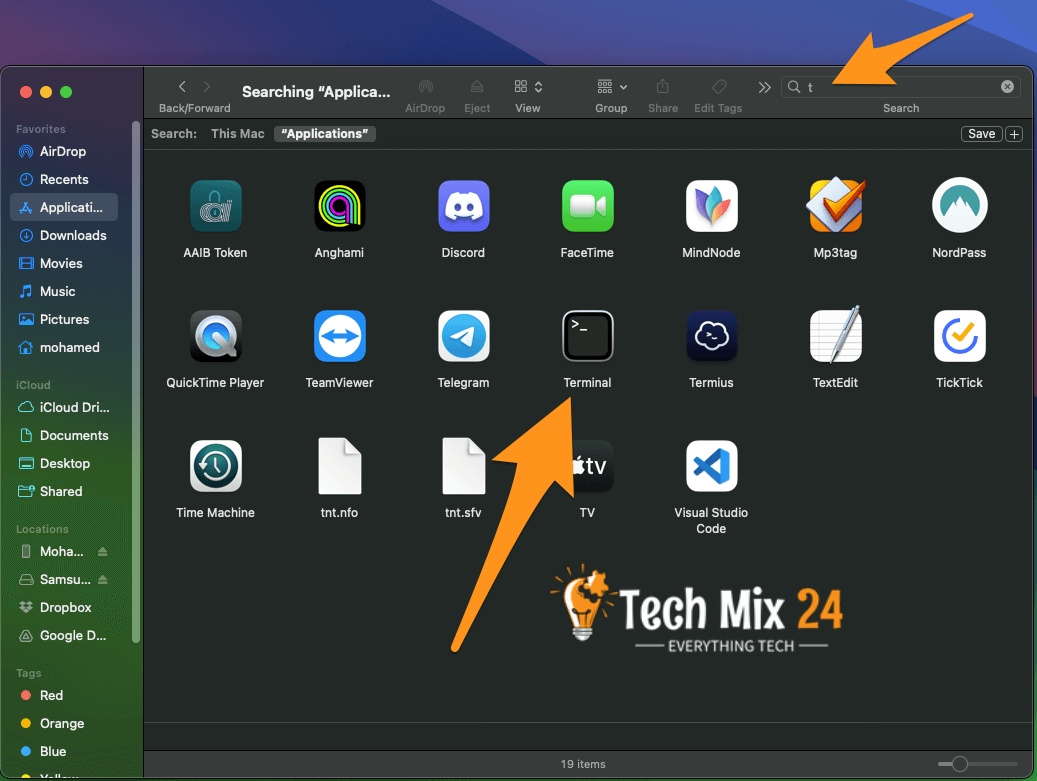Open the View mode dropdown
This screenshot has width=1037, height=781.
[528, 87]
